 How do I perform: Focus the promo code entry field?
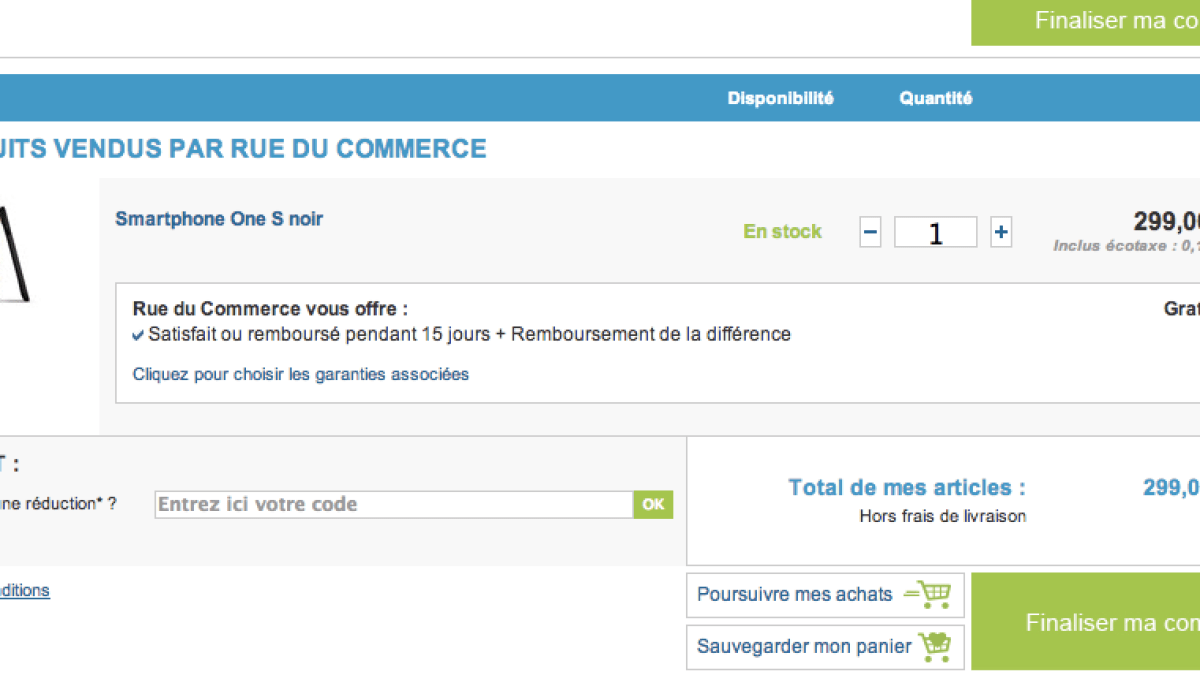pos(394,504)
